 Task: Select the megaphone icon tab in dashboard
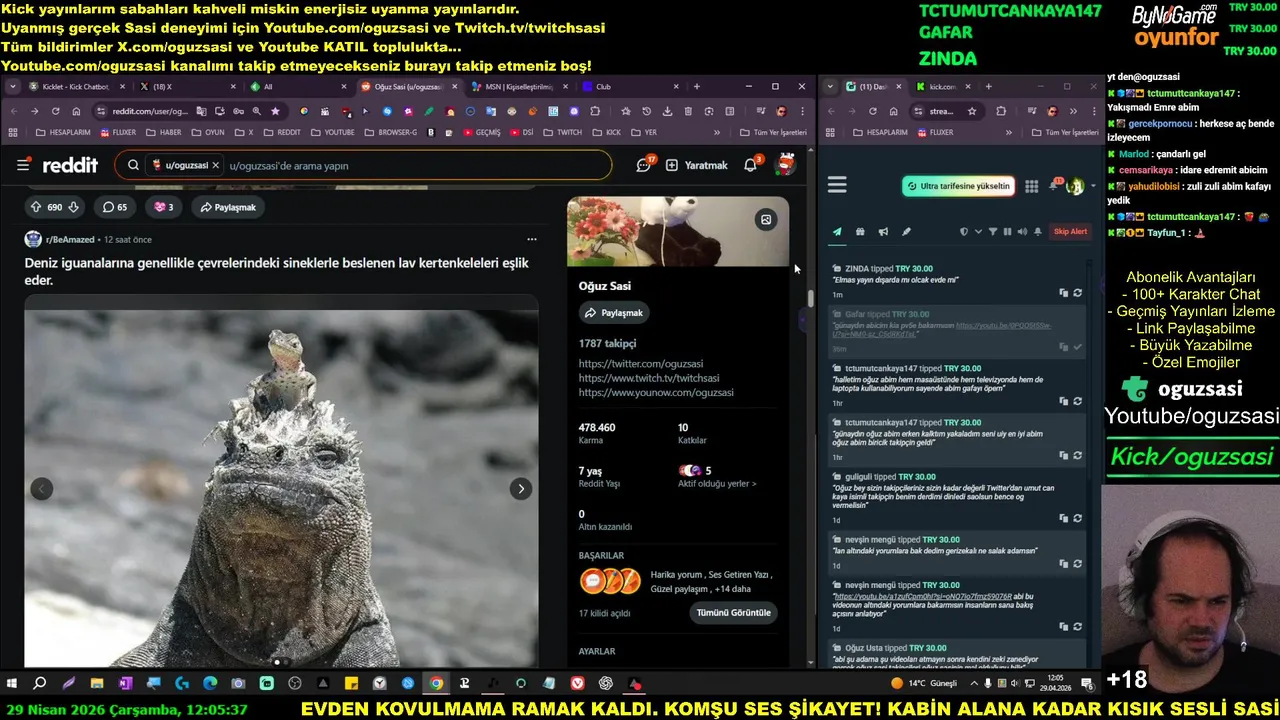(x=883, y=232)
